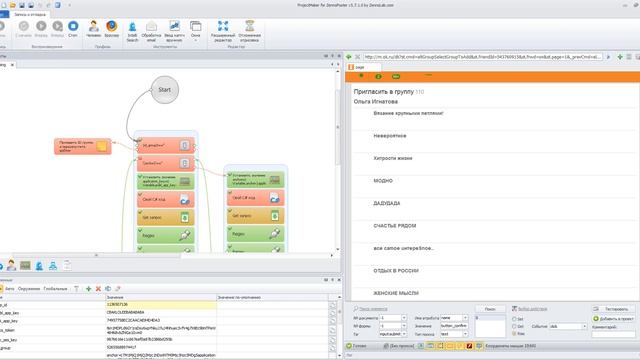Switch to Глобальные variables filter

(55, 289)
